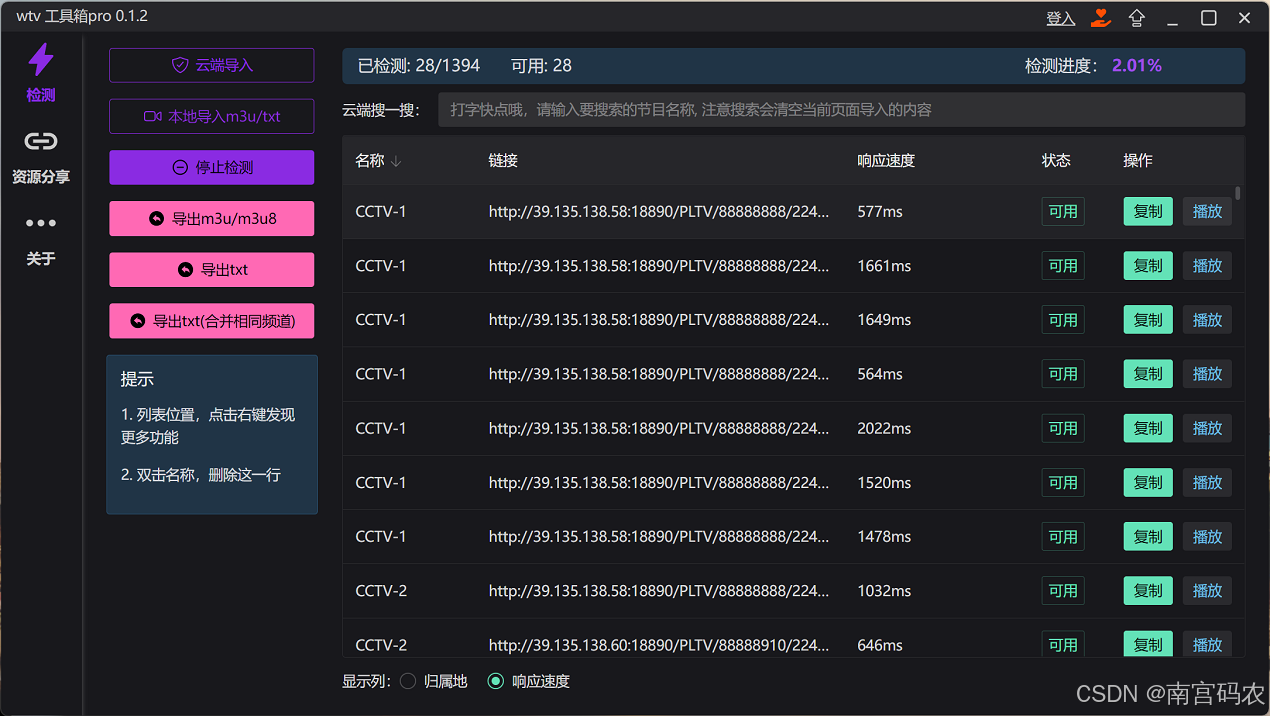Sort by the 名称 column arrow
The height and width of the screenshot is (716, 1270).
click(396, 161)
